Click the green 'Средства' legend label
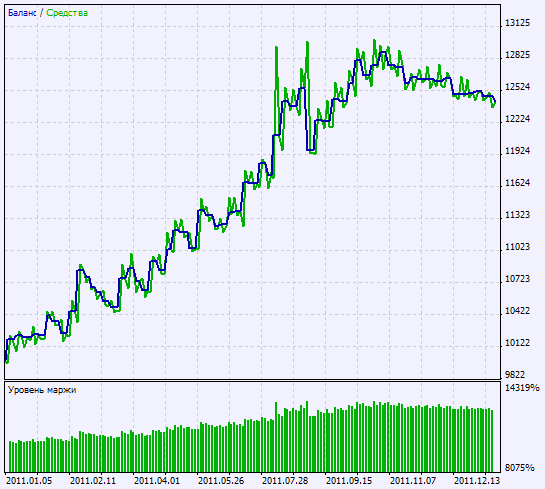 (67, 13)
